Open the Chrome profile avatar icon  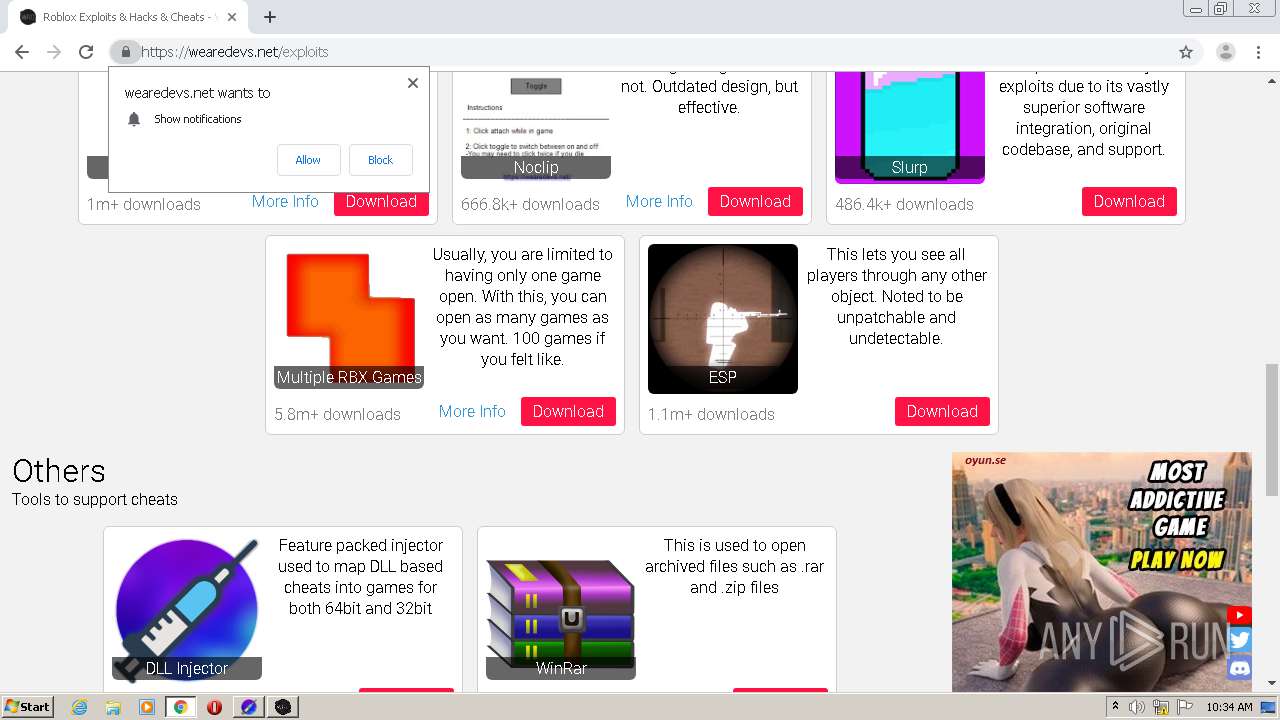[x=1225, y=52]
